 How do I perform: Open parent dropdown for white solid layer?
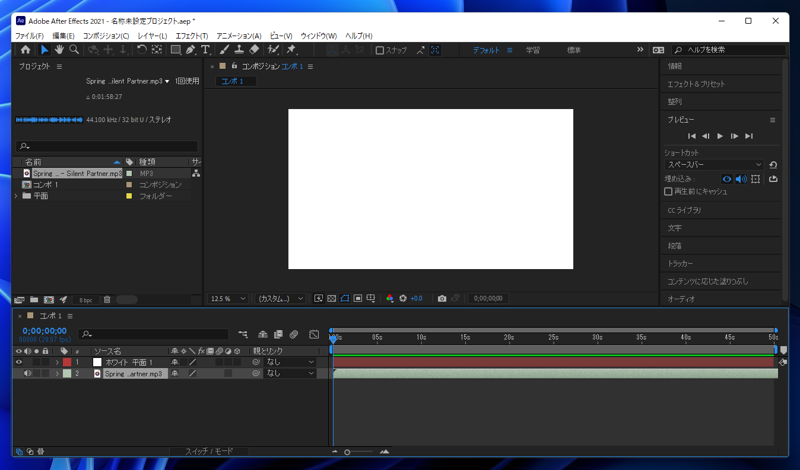289,362
